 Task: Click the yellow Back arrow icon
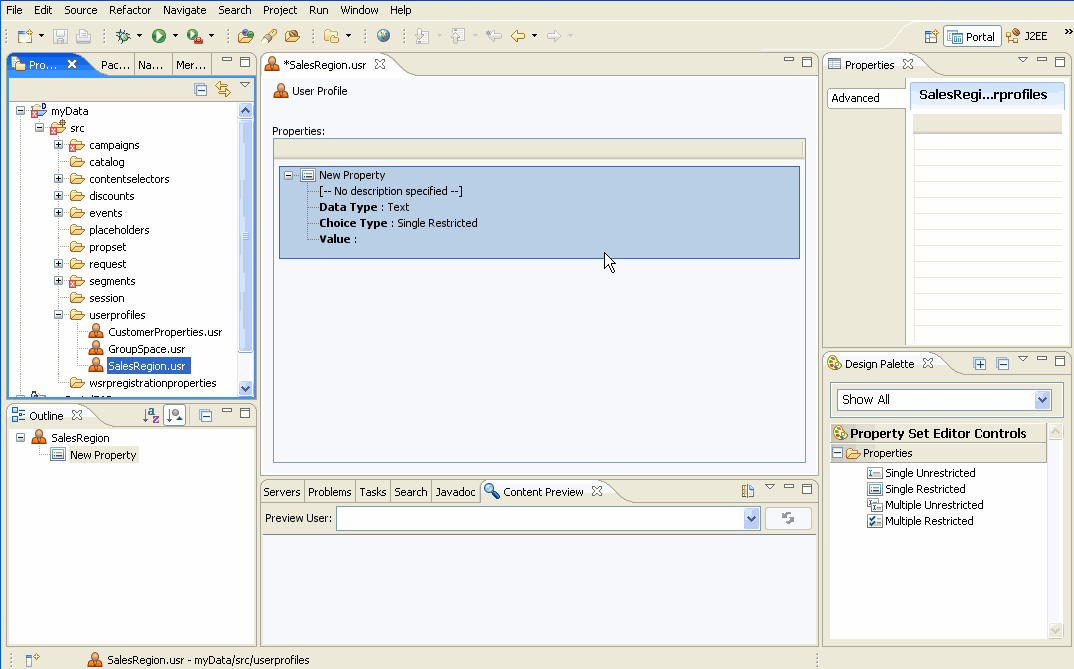(x=518, y=36)
